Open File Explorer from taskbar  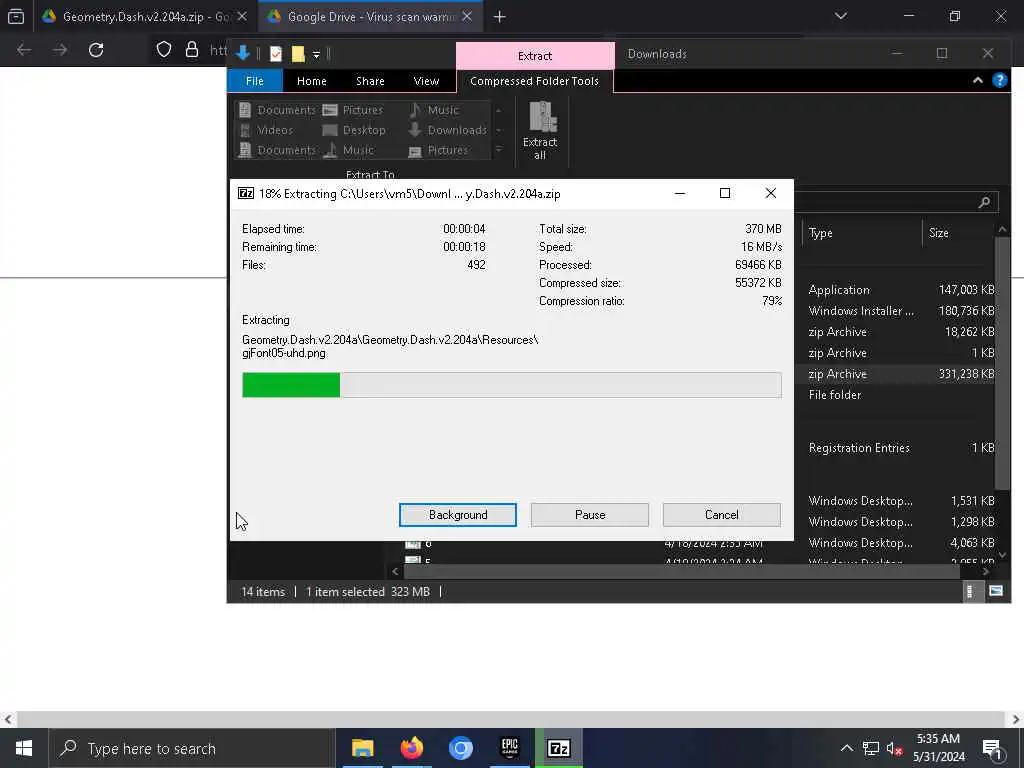pyautogui.click(x=362, y=748)
